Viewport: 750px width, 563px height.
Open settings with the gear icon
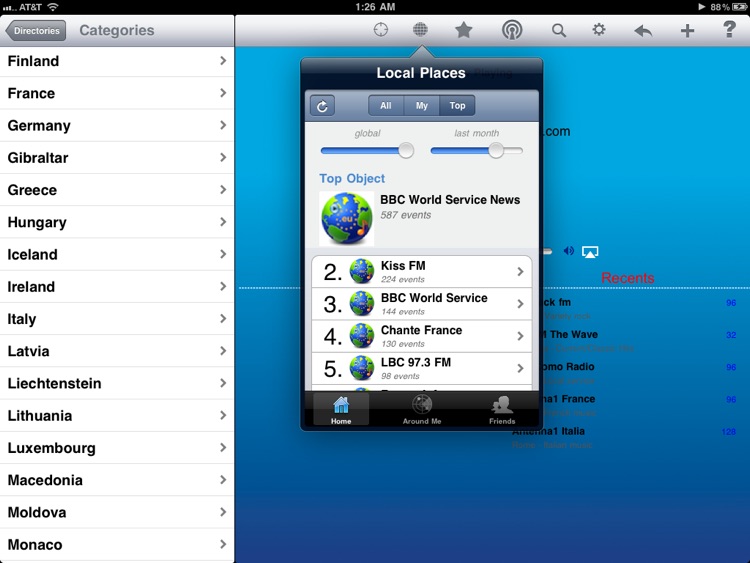click(599, 30)
